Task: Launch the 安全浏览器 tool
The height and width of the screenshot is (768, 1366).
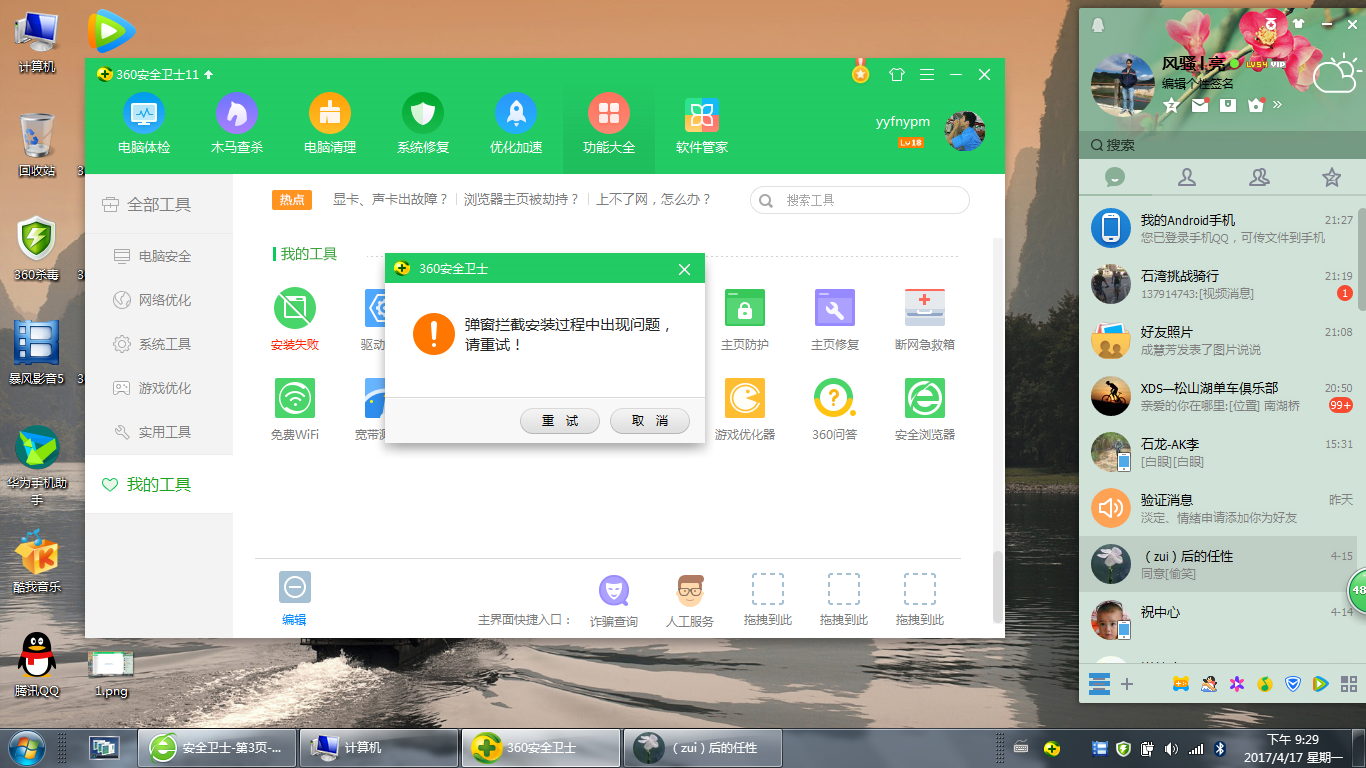Action: click(925, 410)
